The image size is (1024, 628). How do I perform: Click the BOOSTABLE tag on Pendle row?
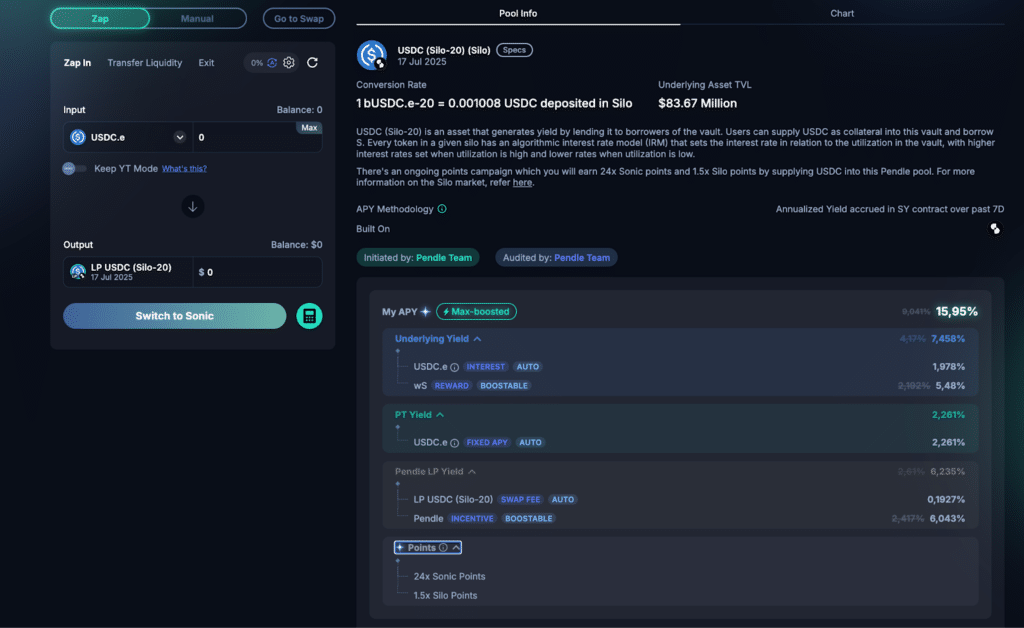[528, 518]
